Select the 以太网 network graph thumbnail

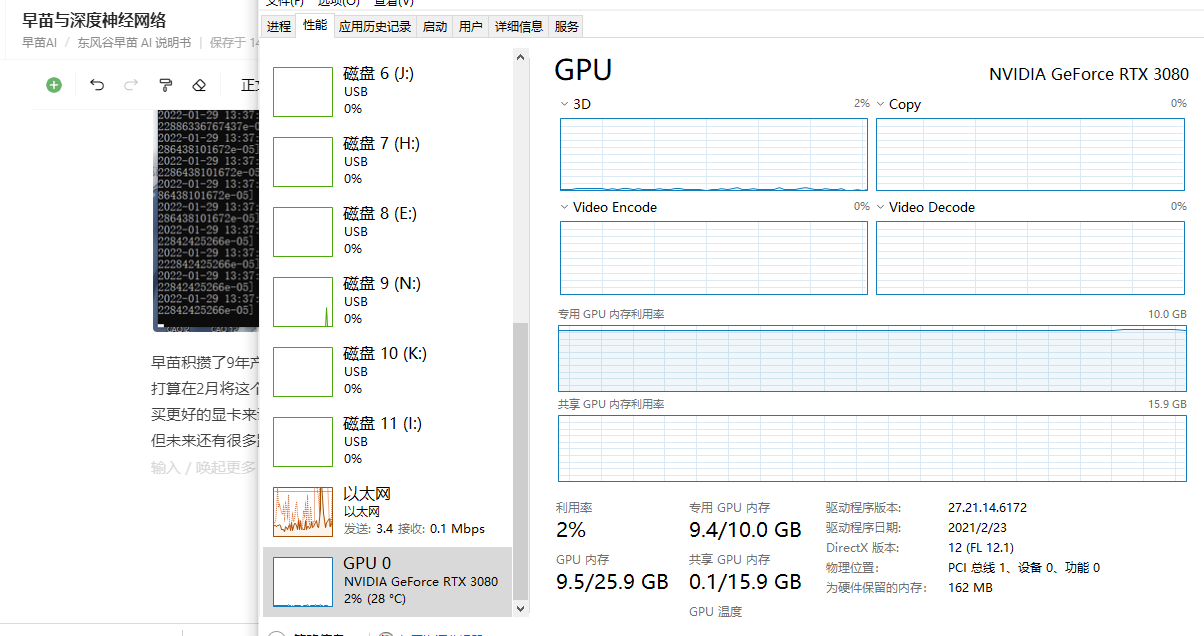point(303,512)
